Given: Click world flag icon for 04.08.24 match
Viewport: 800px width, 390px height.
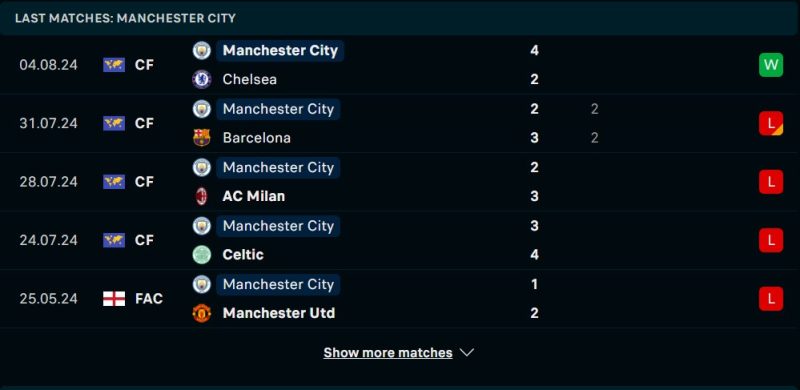Looking at the screenshot, I should pos(114,65).
